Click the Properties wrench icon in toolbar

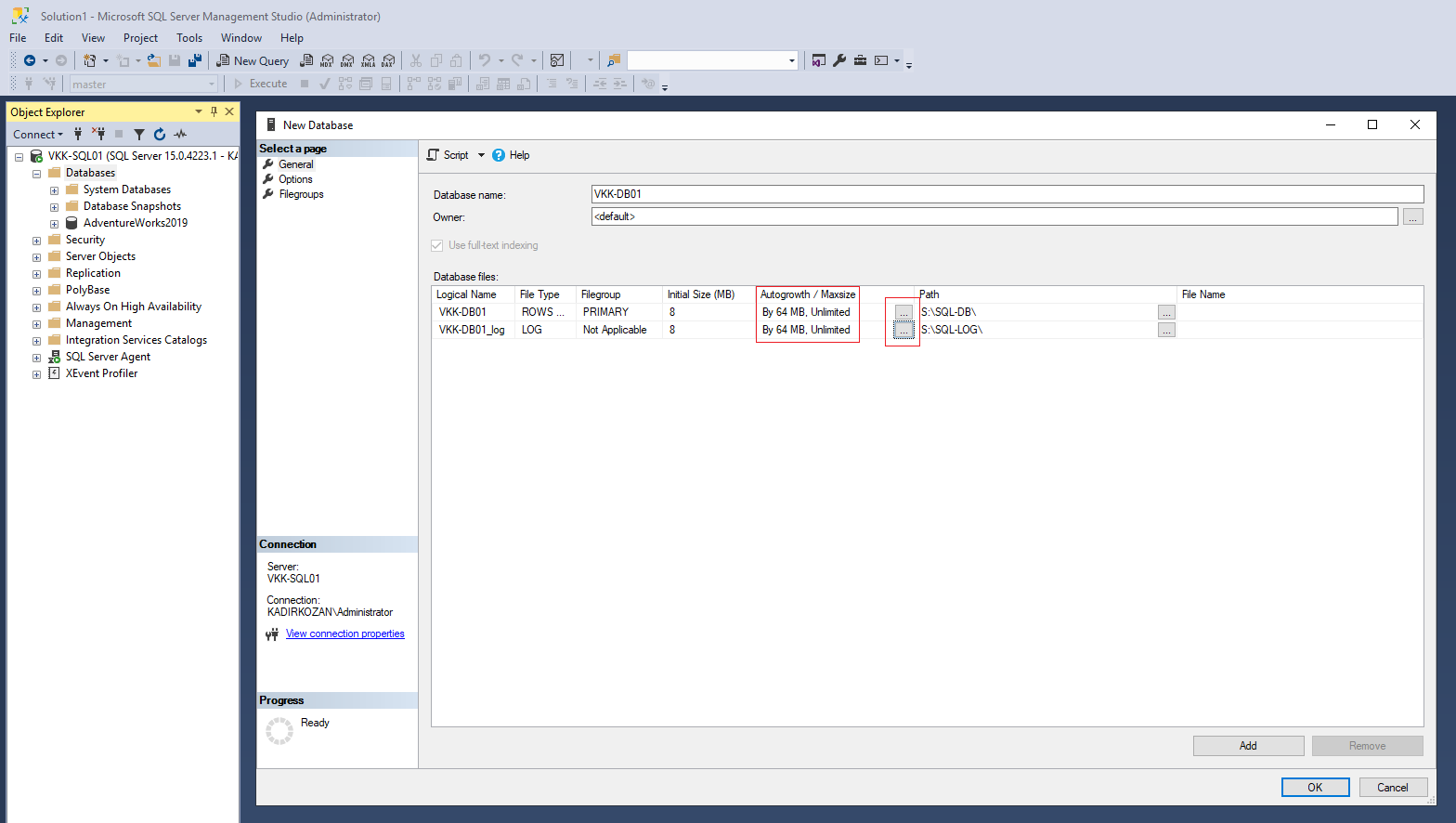(839, 60)
